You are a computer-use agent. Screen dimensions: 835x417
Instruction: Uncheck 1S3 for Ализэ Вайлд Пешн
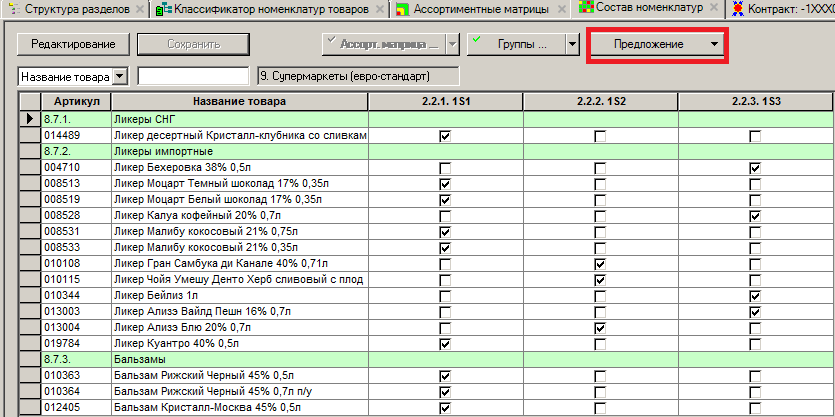[x=755, y=312]
